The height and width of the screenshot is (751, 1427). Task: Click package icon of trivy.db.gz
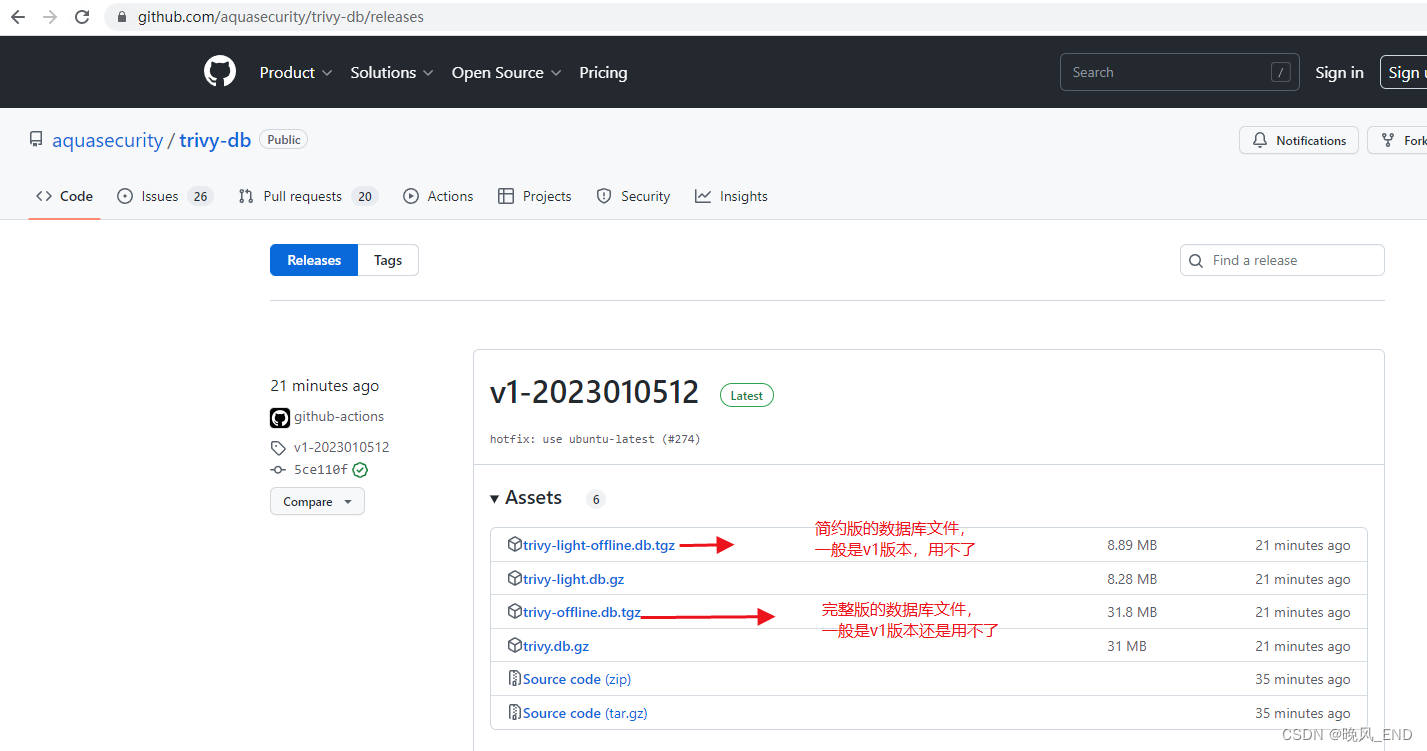coord(515,646)
